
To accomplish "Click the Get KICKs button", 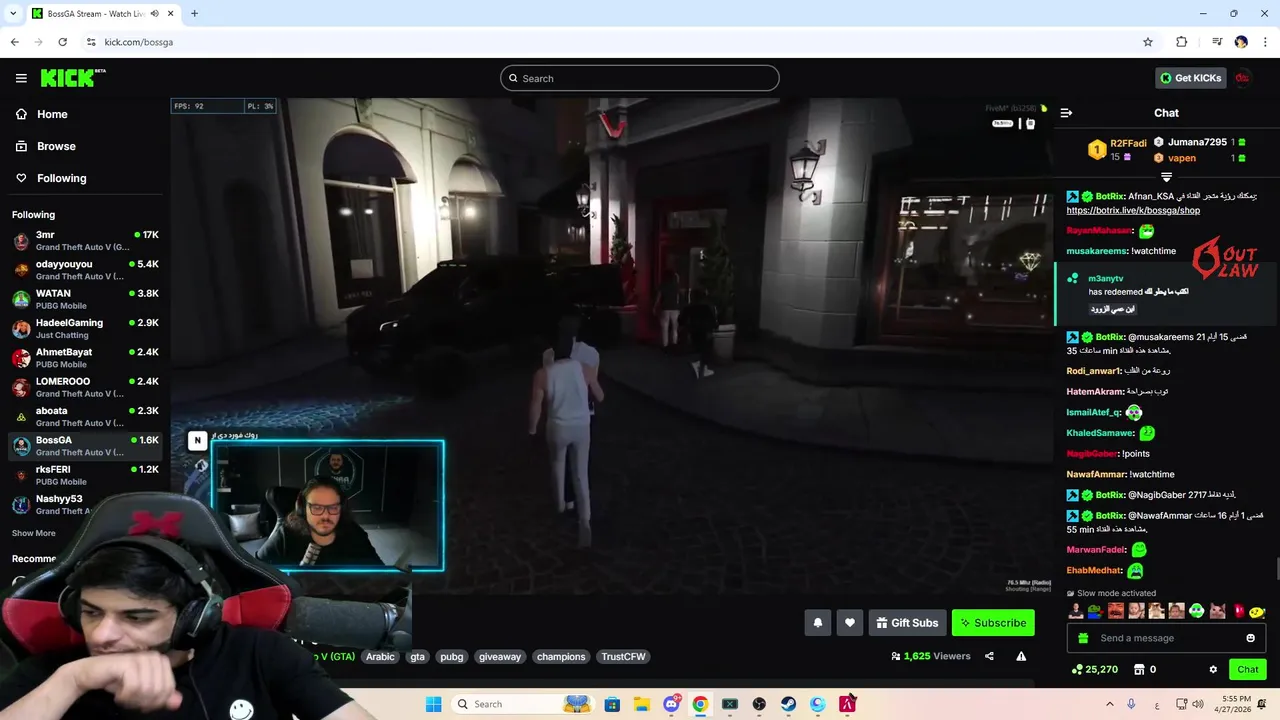I will (1190, 78).
